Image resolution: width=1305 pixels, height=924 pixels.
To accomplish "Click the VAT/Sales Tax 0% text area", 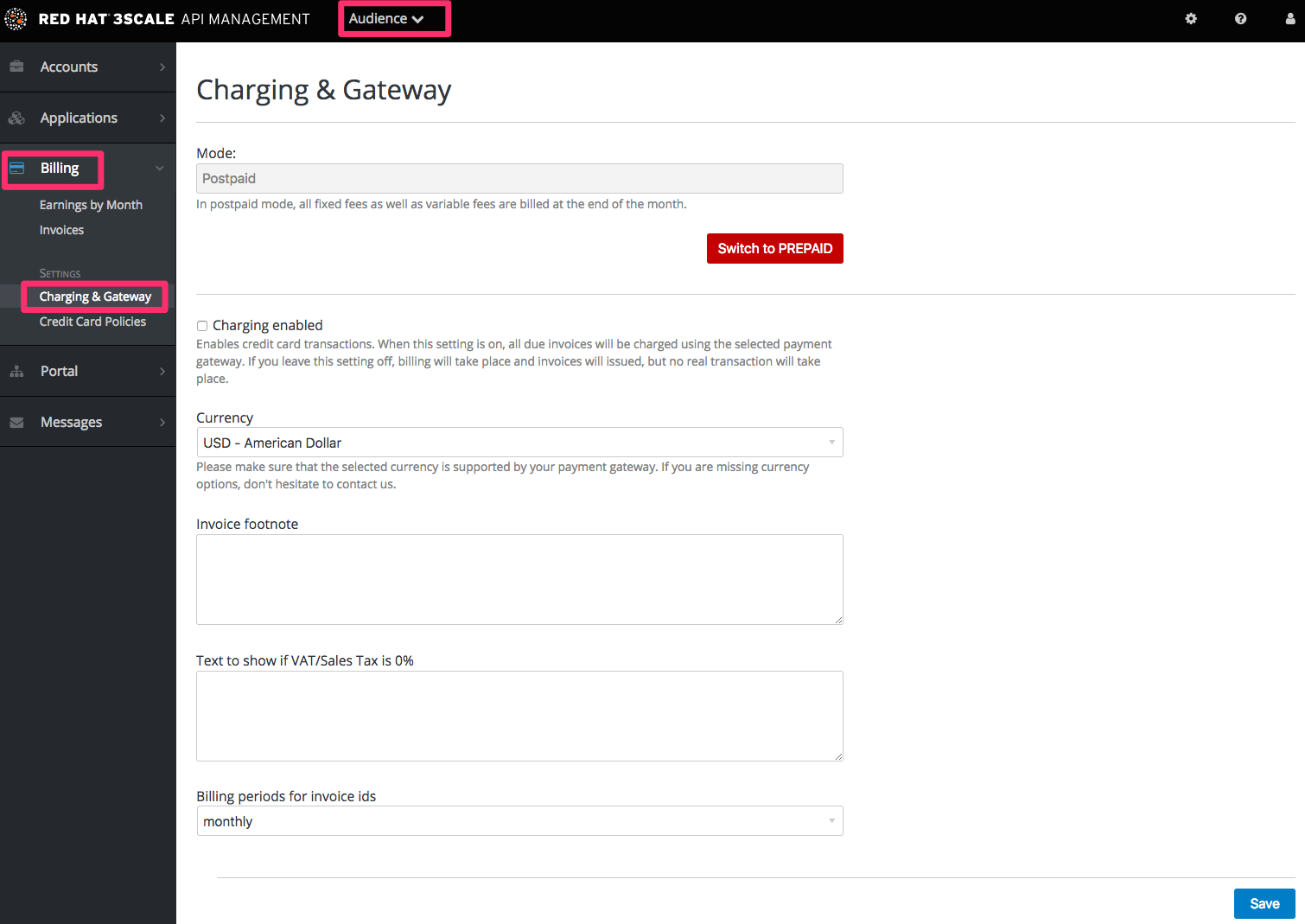I will pyautogui.click(x=519, y=716).
